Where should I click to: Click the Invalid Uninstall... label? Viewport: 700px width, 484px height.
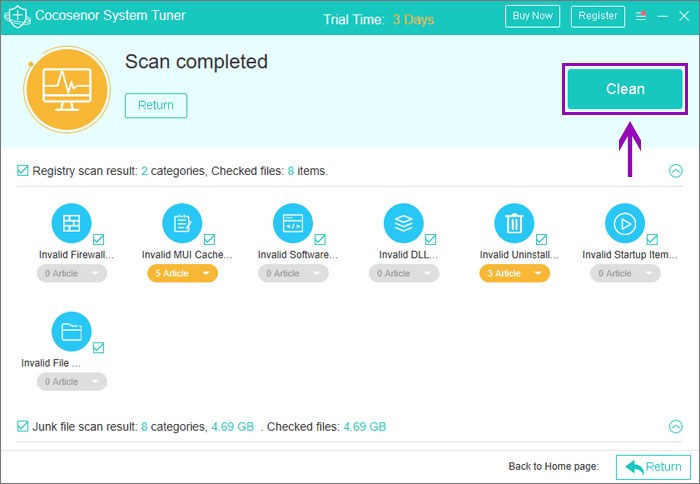click(x=519, y=255)
